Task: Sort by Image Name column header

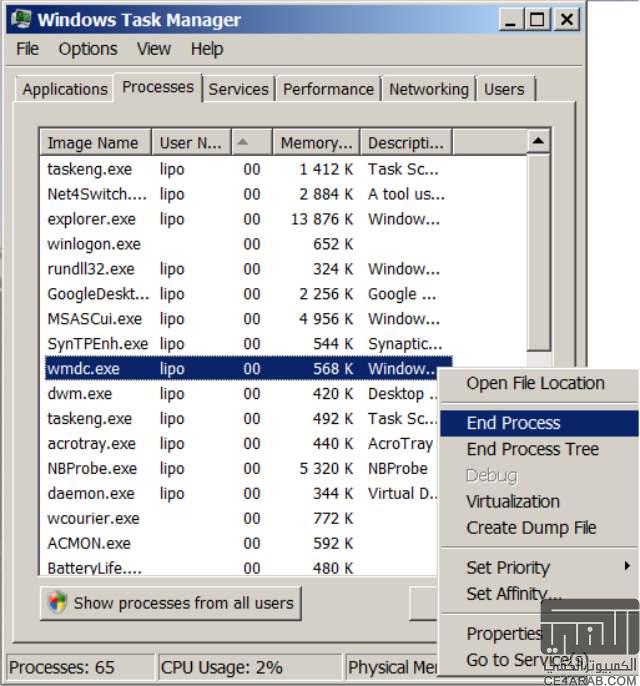Action: pyautogui.click(x=95, y=143)
